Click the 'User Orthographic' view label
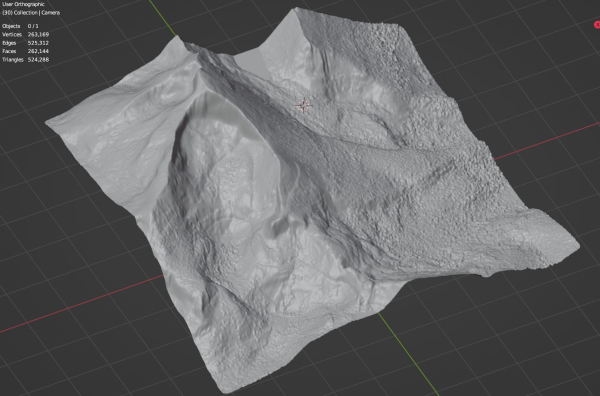 coord(23,4)
